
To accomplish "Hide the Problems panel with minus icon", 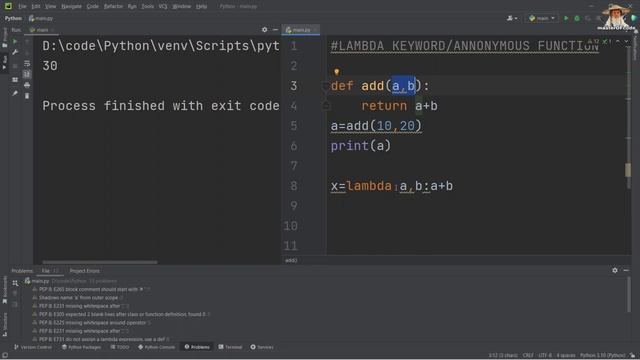I will (x=626, y=270).
